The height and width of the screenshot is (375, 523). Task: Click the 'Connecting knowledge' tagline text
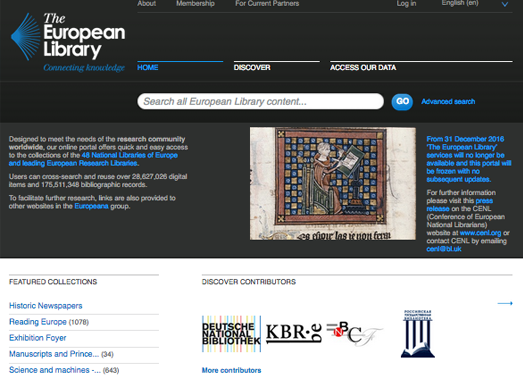[84, 68]
